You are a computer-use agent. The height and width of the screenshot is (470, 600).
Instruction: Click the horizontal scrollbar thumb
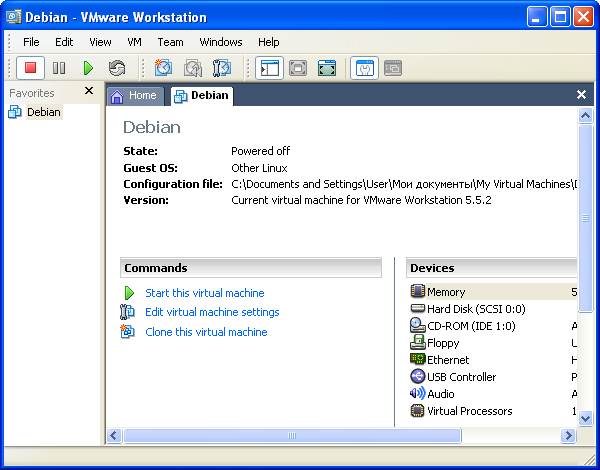pyautogui.click(x=292, y=436)
